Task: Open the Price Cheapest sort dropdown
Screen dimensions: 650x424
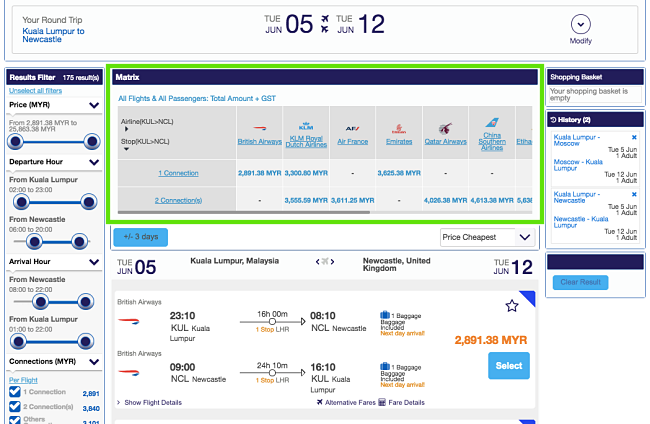Action: pos(487,237)
